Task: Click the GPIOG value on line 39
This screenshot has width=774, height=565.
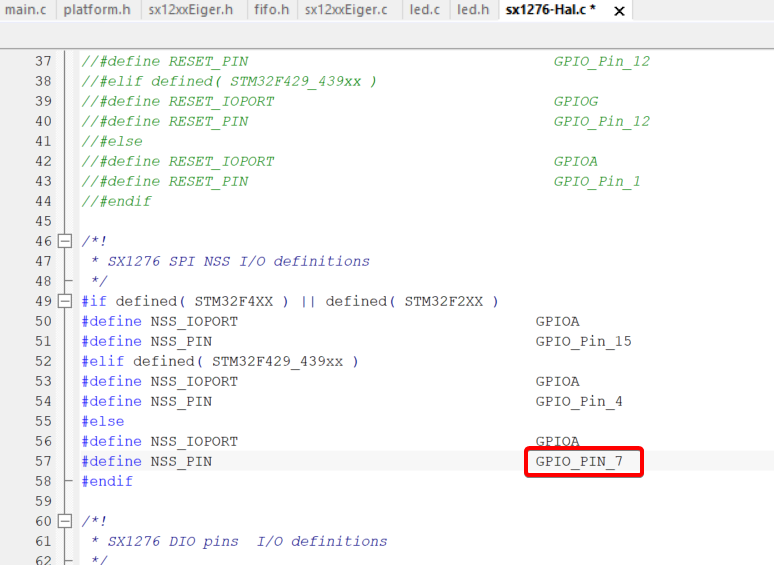Action: click(577, 101)
